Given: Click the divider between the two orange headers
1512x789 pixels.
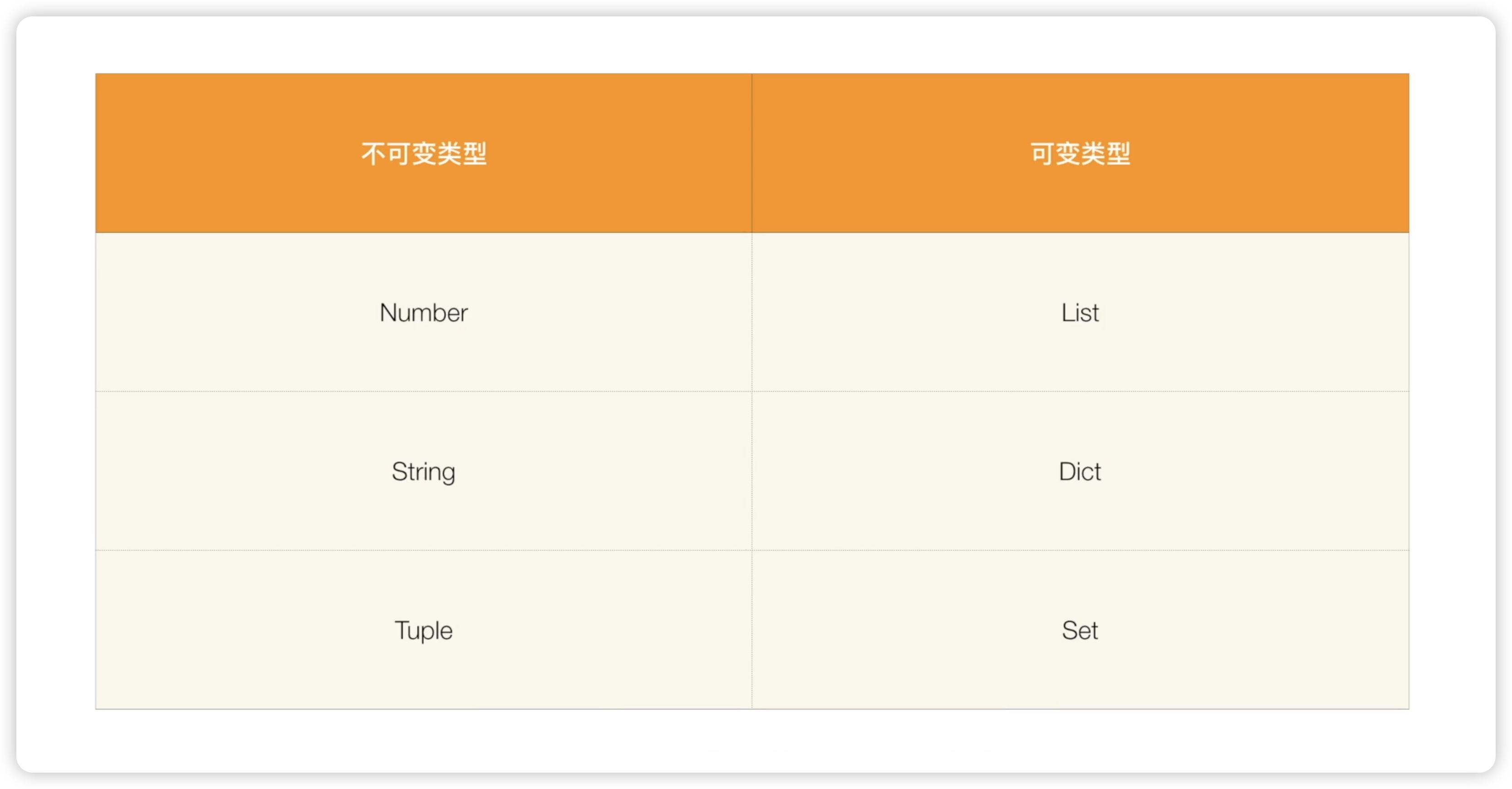Looking at the screenshot, I should click(x=752, y=153).
